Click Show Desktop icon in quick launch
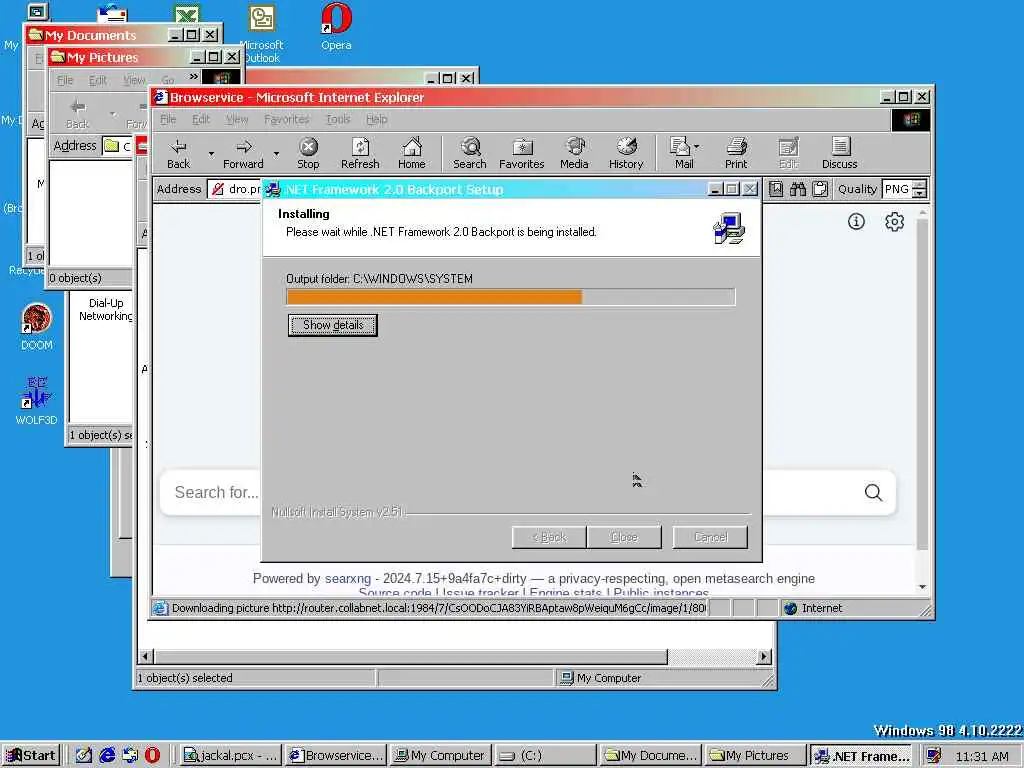The image size is (1024, 768). 84,755
